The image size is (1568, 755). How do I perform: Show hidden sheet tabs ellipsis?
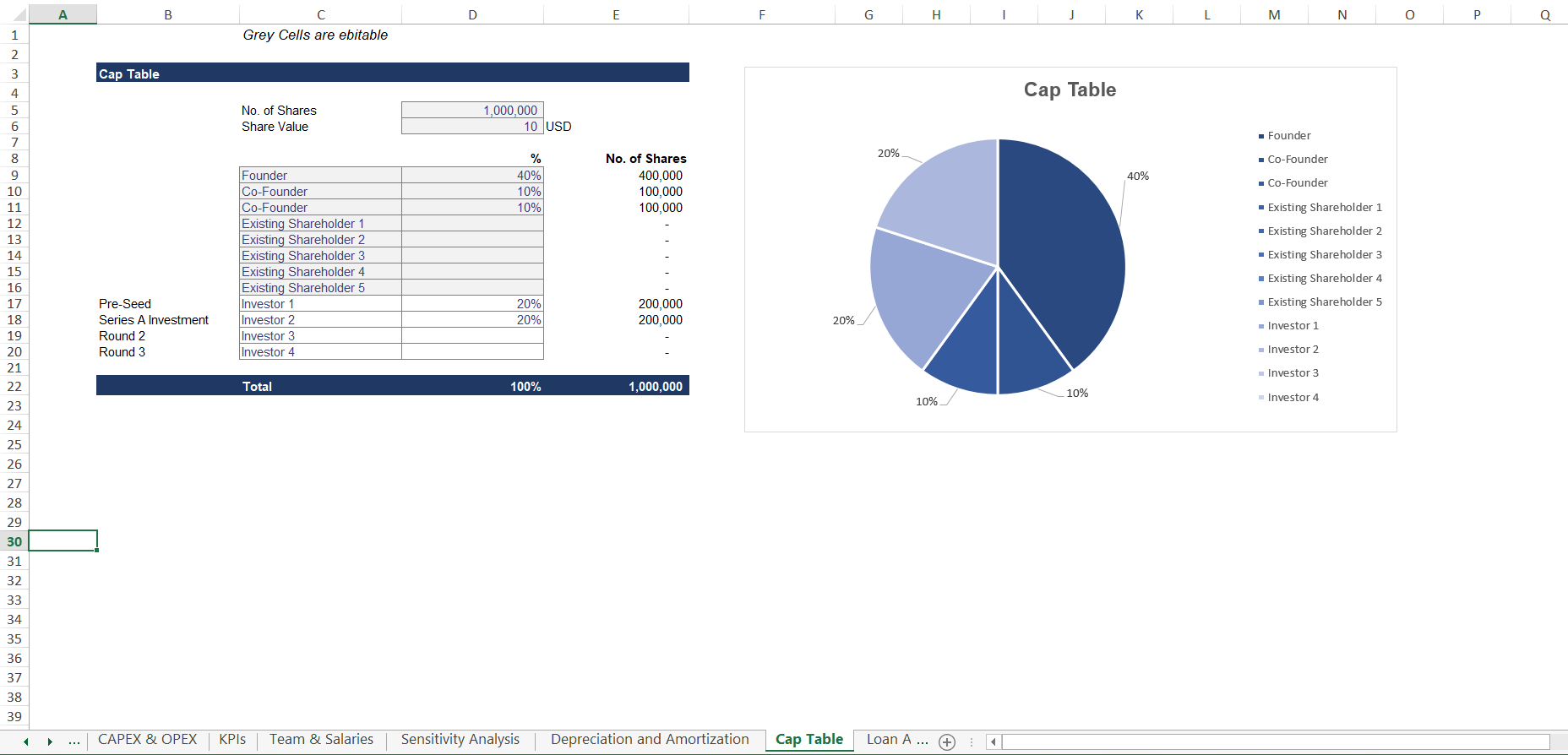[x=74, y=741]
